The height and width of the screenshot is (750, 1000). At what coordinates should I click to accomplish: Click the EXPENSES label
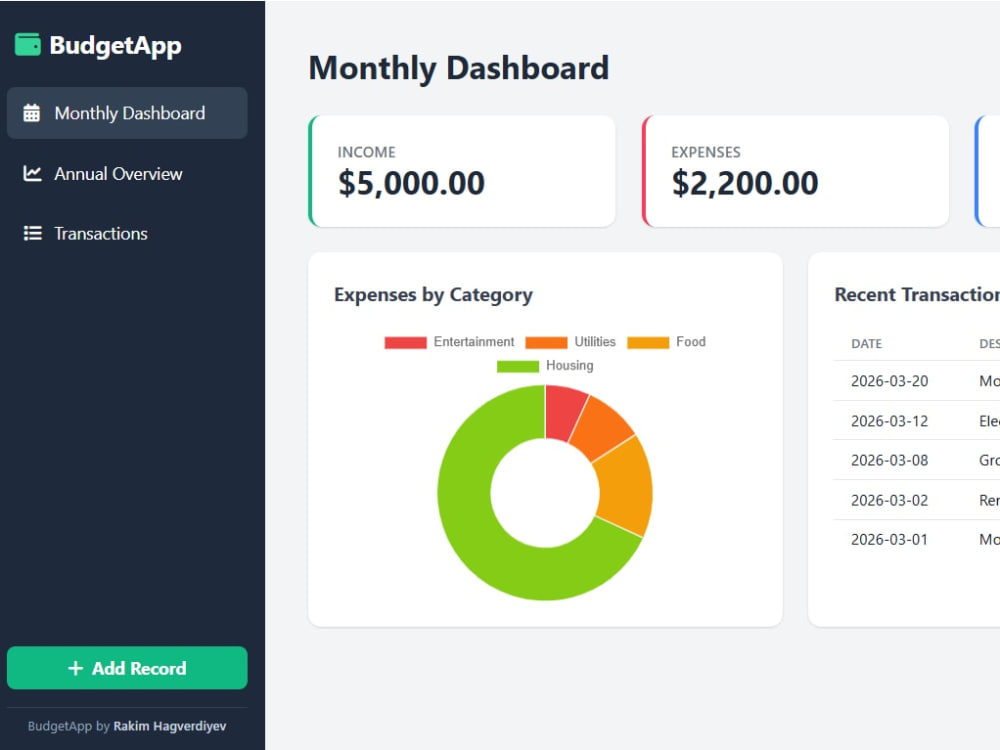[x=705, y=152]
